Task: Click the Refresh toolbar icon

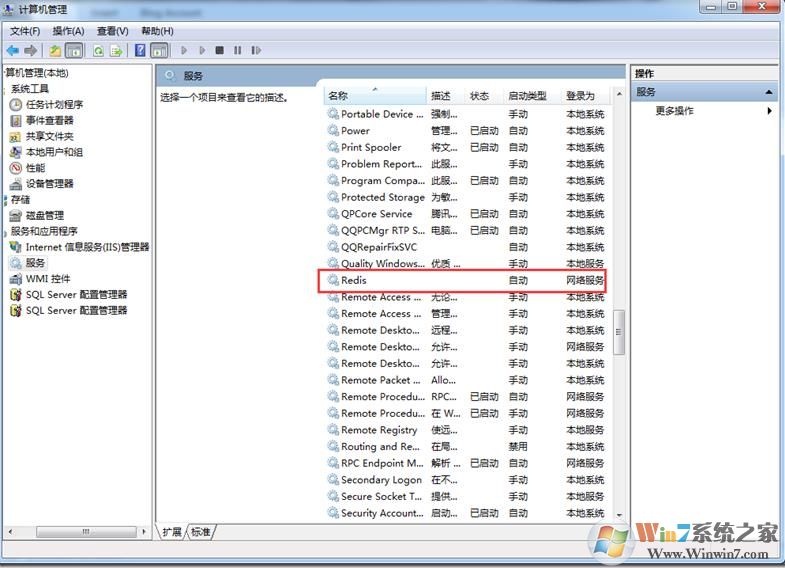Action: point(99,50)
